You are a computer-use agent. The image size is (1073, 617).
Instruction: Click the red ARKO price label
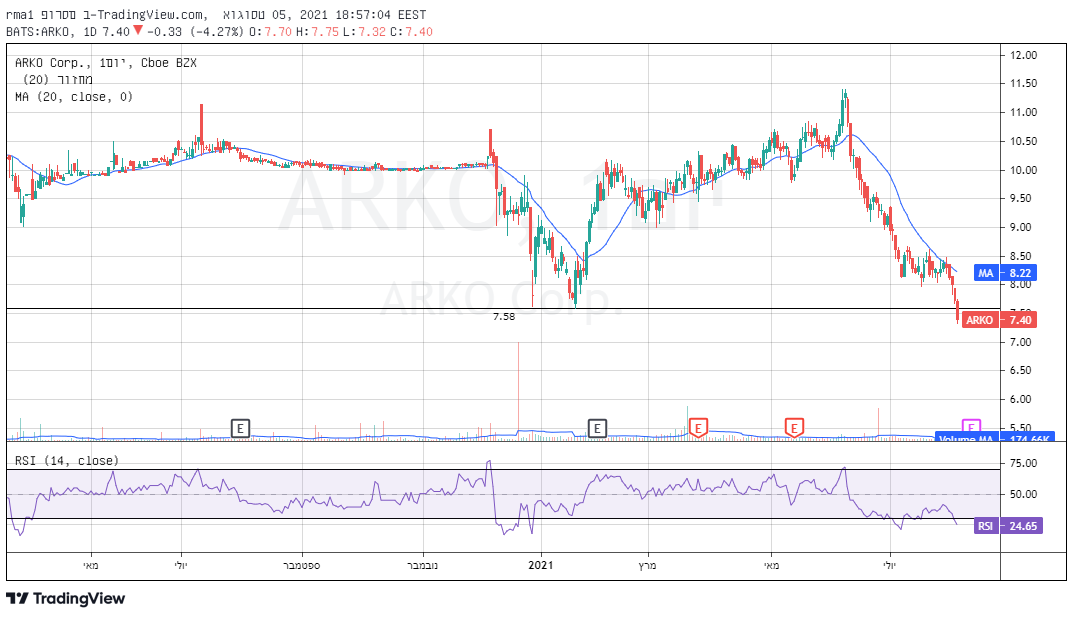coord(980,319)
